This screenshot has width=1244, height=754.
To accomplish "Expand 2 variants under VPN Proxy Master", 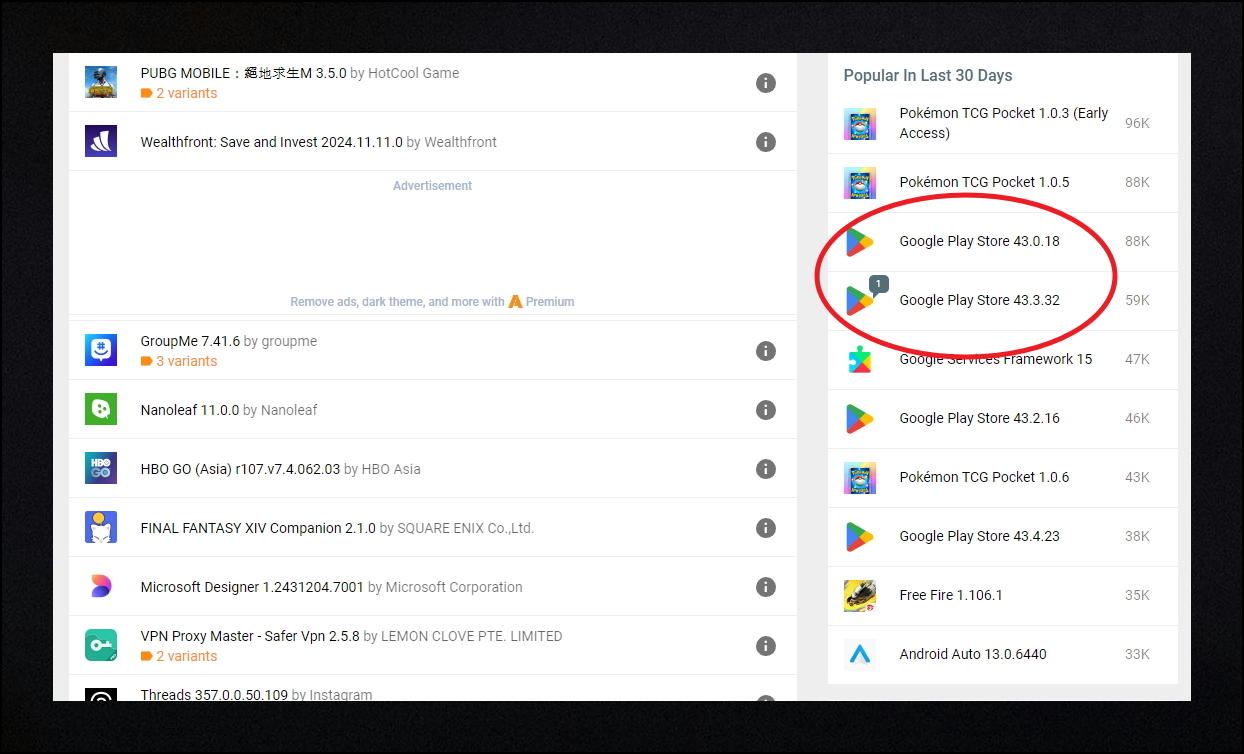I will coord(179,656).
